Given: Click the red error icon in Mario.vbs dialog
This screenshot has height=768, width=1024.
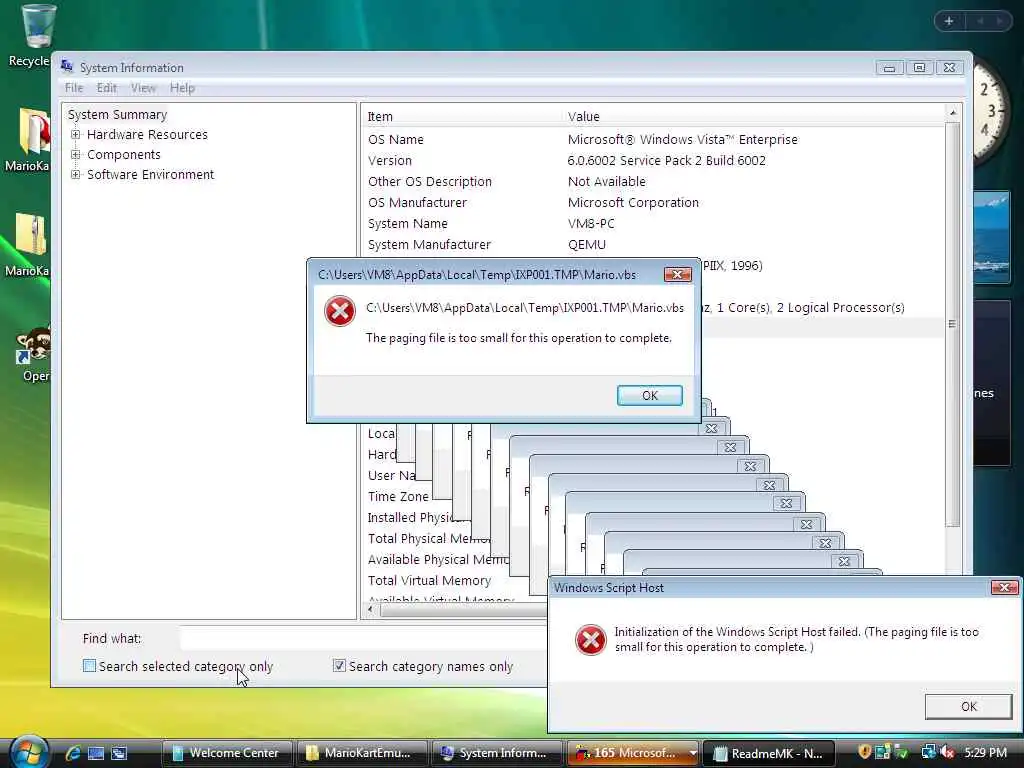Looking at the screenshot, I should click(340, 311).
